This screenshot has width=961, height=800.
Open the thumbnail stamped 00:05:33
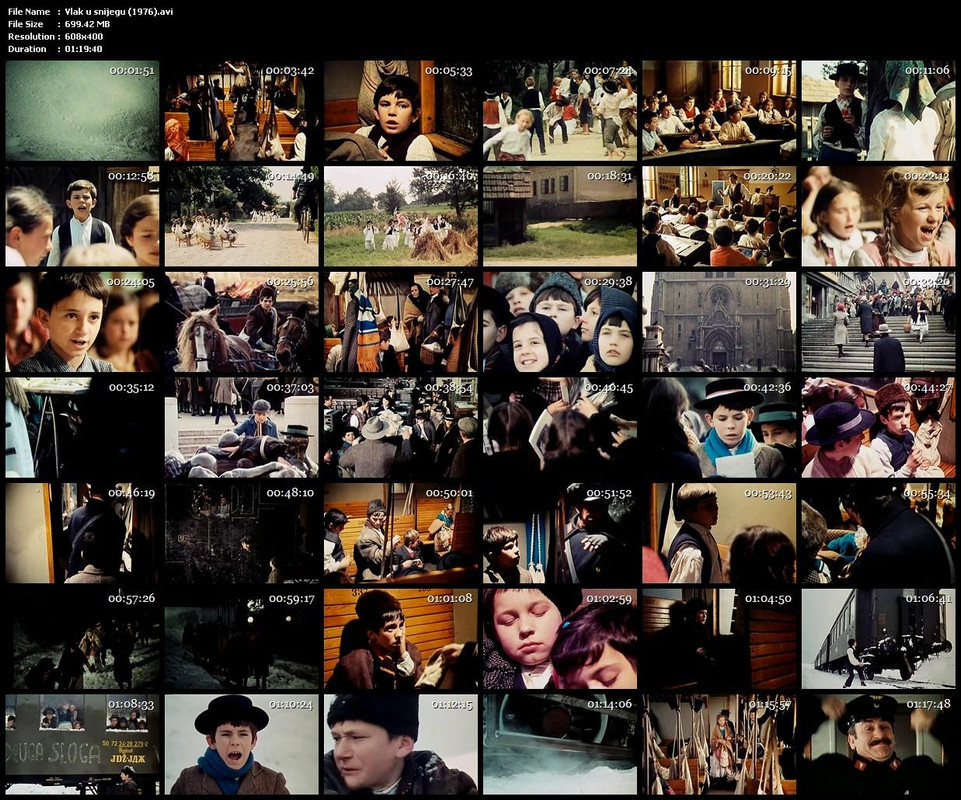coord(401,110)
